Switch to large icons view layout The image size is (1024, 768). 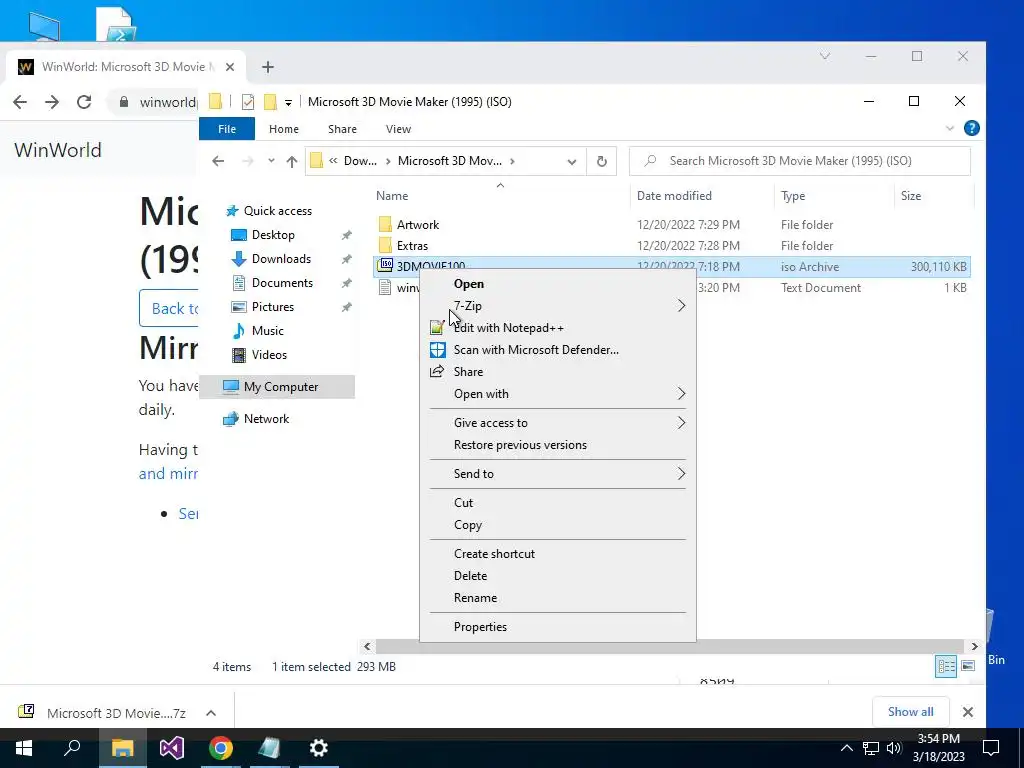click(968, 666)
